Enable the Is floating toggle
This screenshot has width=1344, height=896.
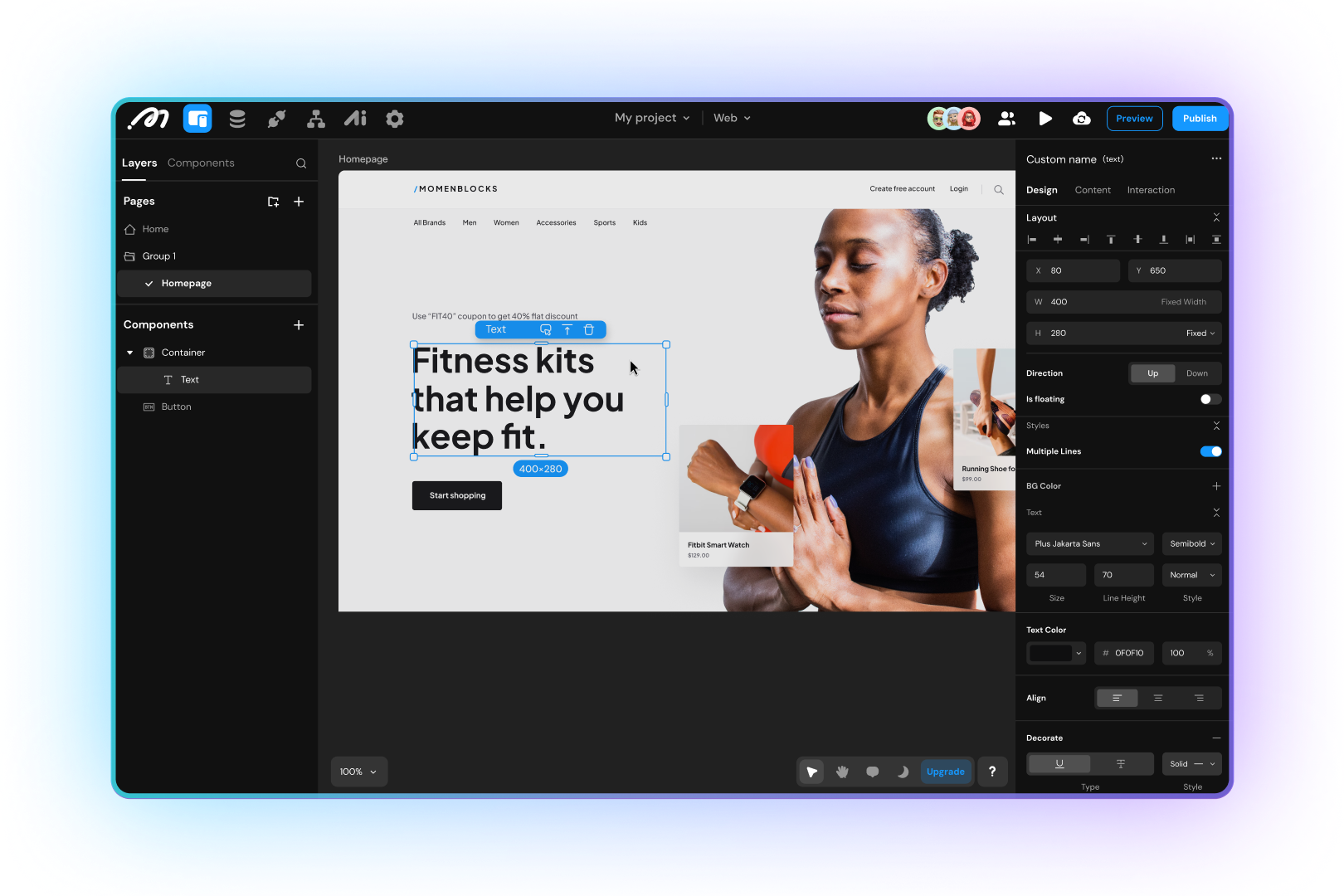coord(1210,399)
